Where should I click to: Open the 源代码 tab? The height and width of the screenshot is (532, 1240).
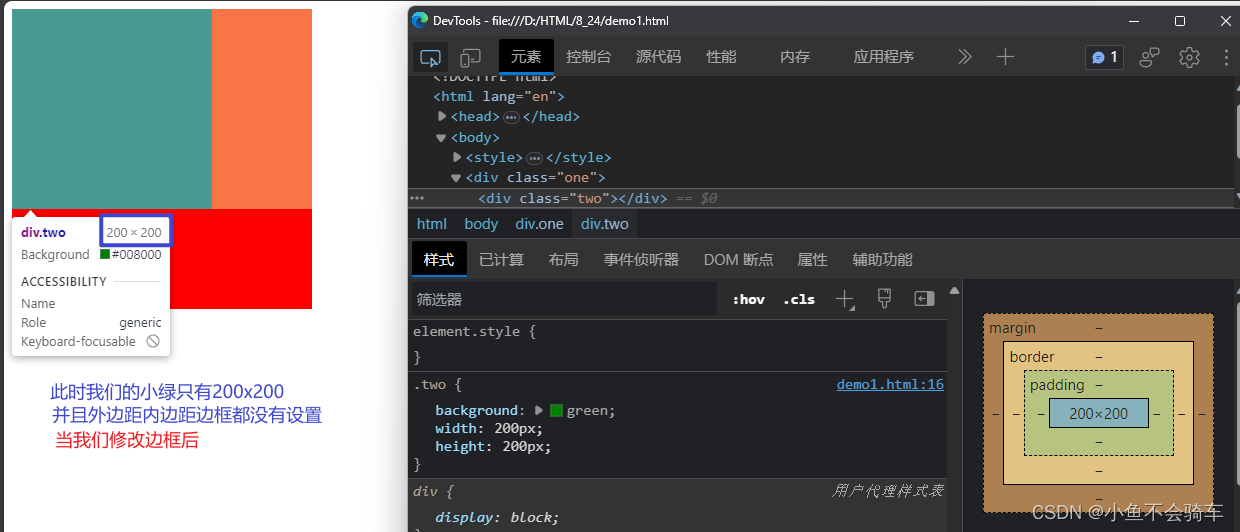[658, 57]
